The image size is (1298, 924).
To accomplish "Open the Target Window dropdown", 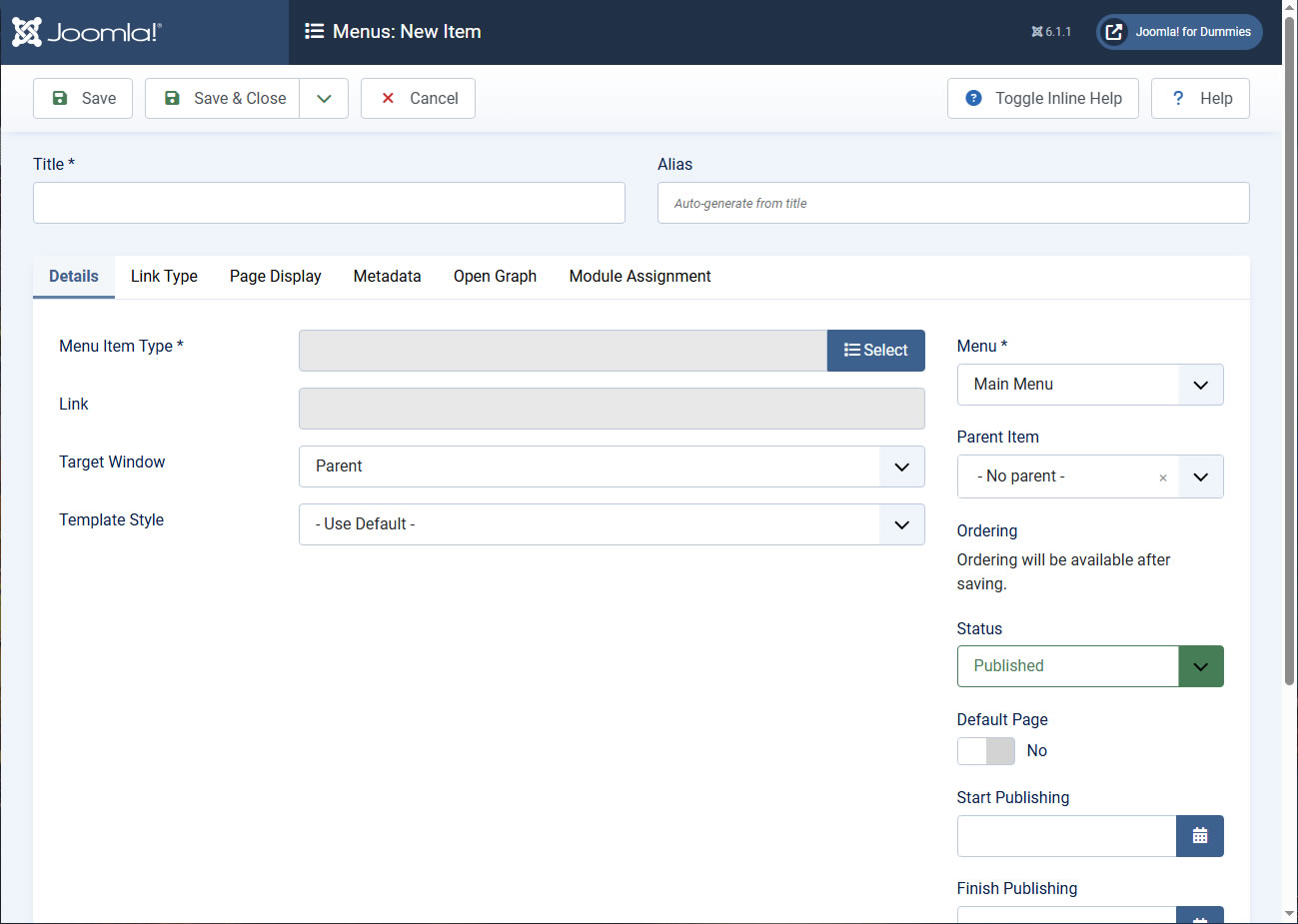I will coord(612,466).
